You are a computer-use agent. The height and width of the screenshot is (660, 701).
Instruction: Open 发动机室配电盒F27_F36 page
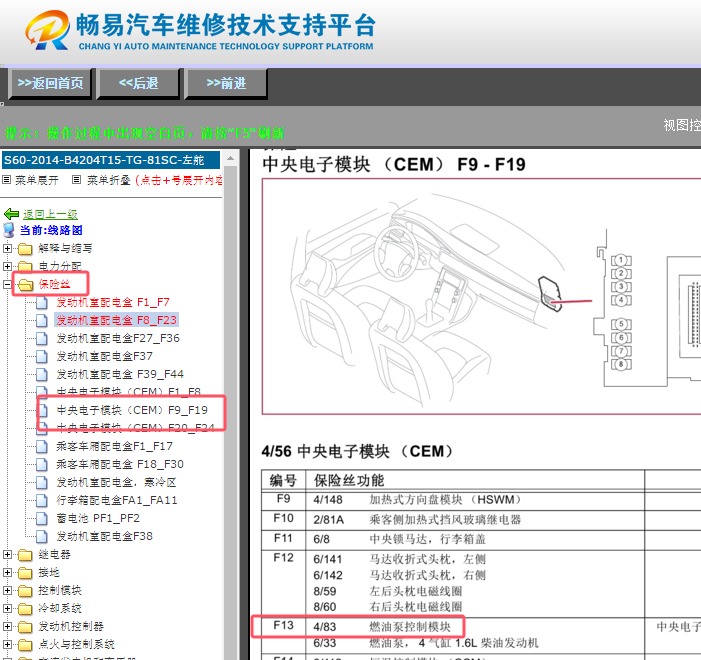pyautogui.click(x=118, y=338)
